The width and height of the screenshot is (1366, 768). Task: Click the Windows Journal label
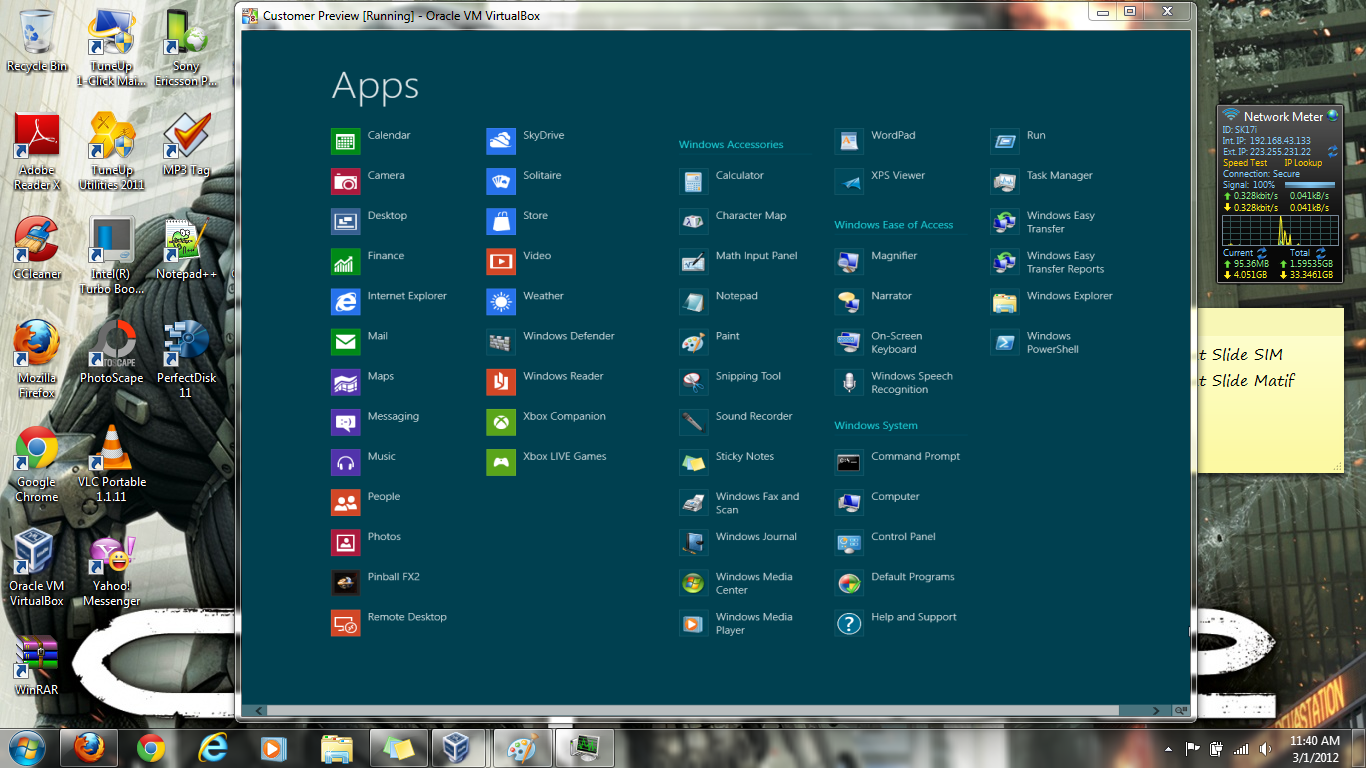757,537
